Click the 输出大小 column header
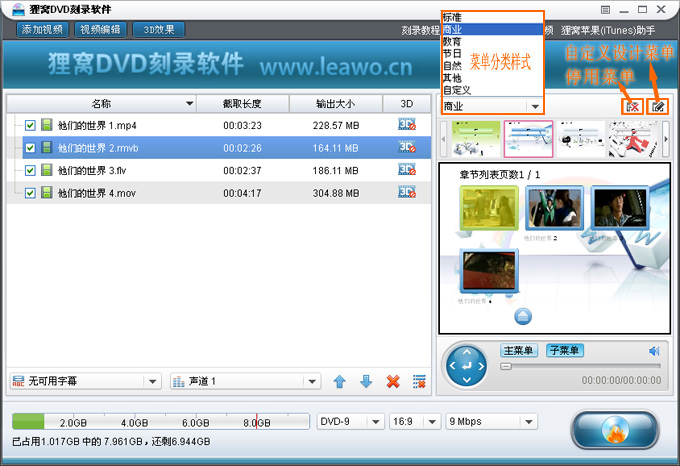 coord(336,104)
